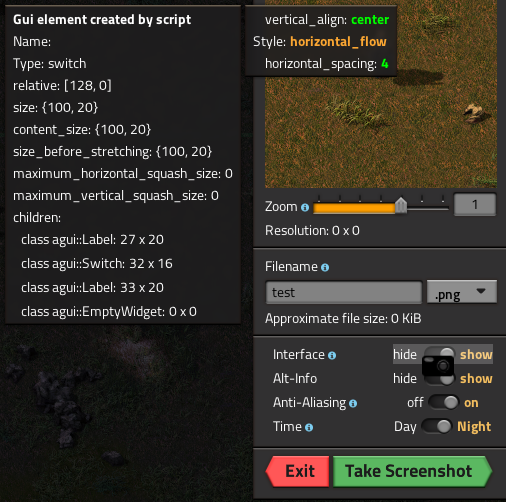Click the green Take Screenshot button
This screenshot has width=506, height=502.
pyautogui.click(x=412, y=471)
